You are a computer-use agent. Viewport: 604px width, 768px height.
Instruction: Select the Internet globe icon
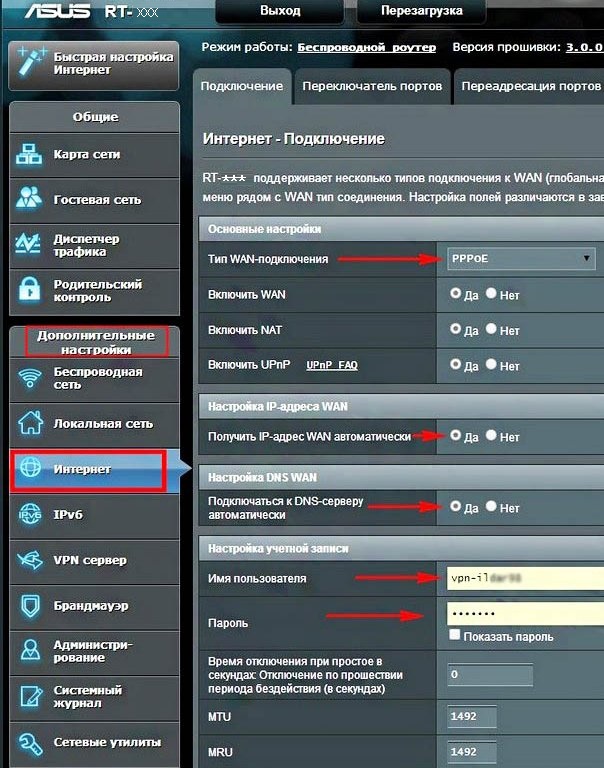[x=30, y=468]
